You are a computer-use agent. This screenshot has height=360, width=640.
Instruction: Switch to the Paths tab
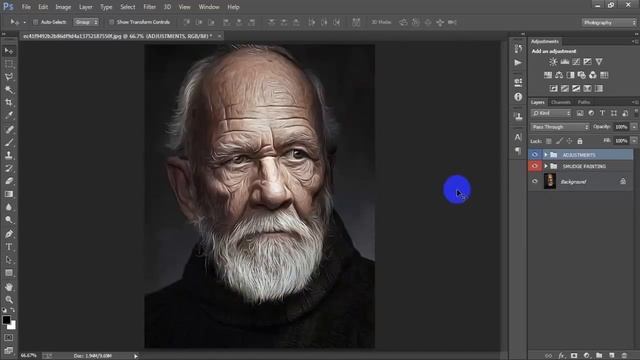584,102
